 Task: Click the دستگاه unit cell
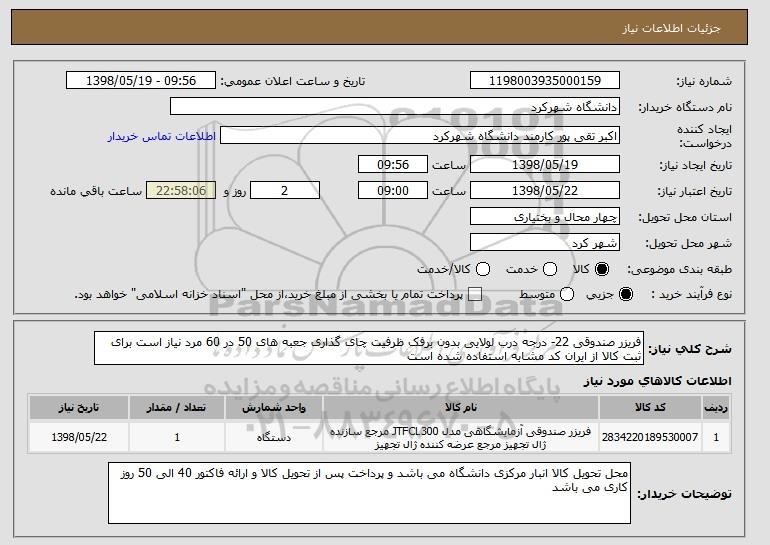click(274, 437)
